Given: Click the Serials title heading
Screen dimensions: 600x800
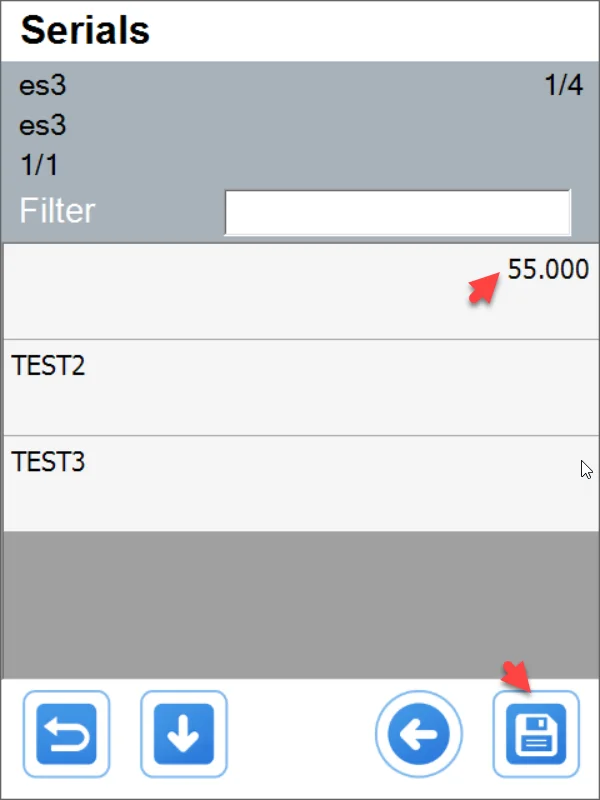Looking at the screenshot, I should tap(86, 31).
